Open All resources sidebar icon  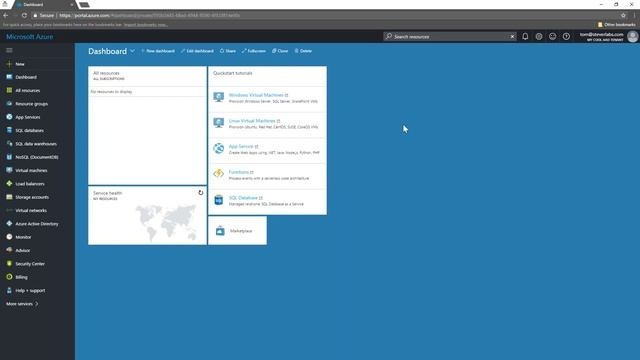[x=9, y=90]
